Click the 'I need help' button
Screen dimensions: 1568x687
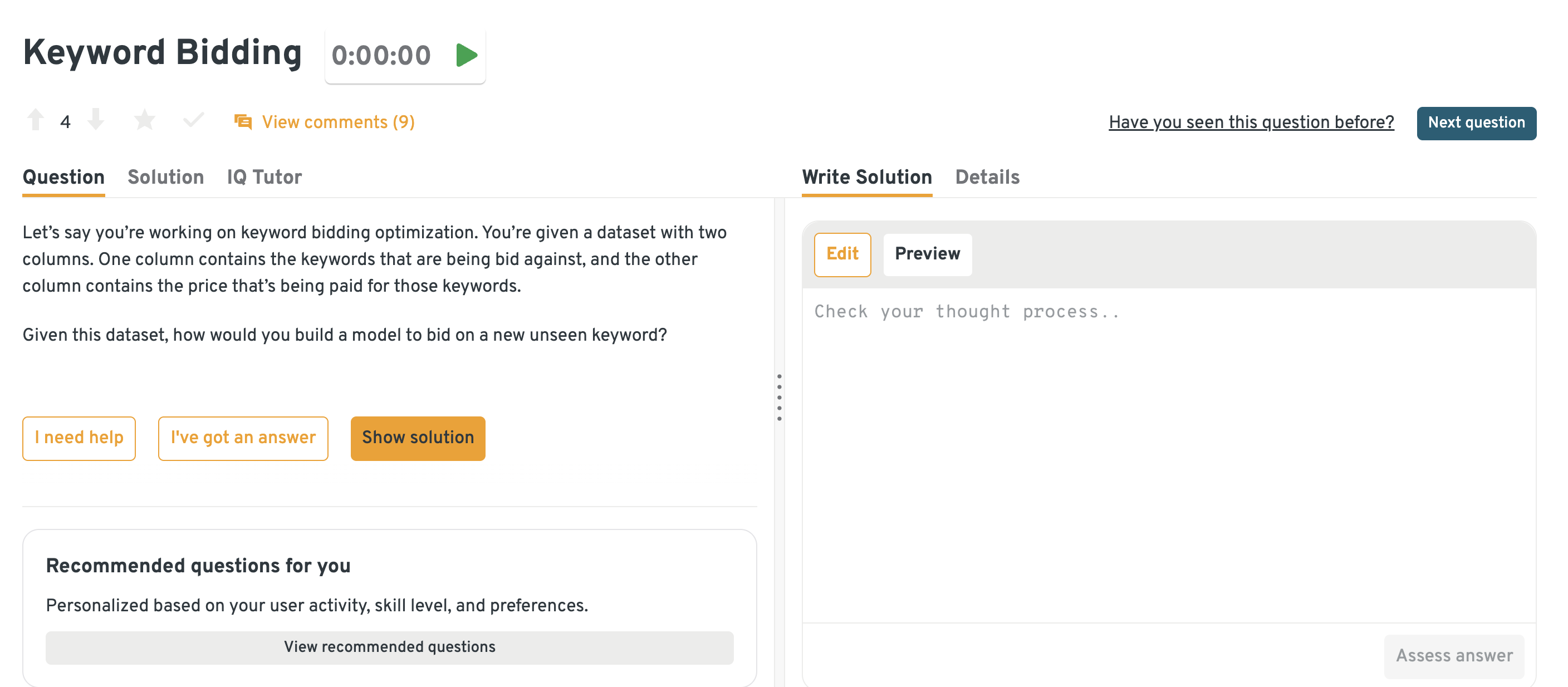click(x=79, y=438)
